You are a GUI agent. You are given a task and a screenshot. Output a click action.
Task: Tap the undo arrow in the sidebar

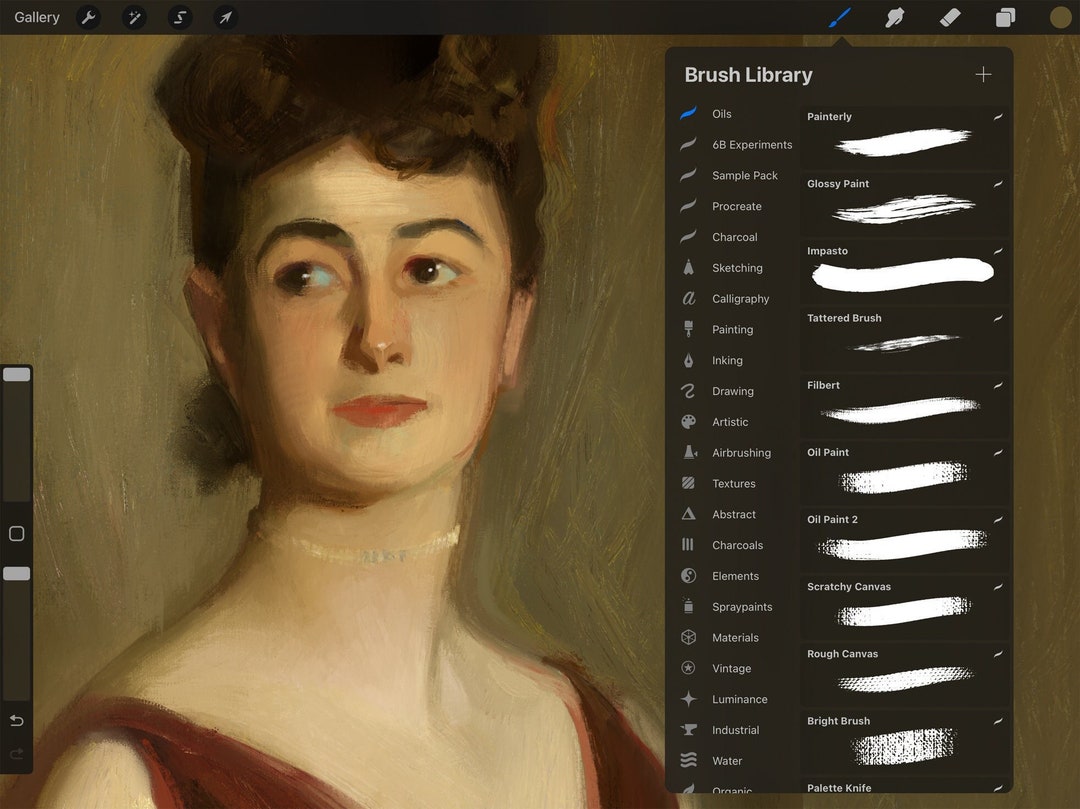pyautogui.click(x=16, y=720)
